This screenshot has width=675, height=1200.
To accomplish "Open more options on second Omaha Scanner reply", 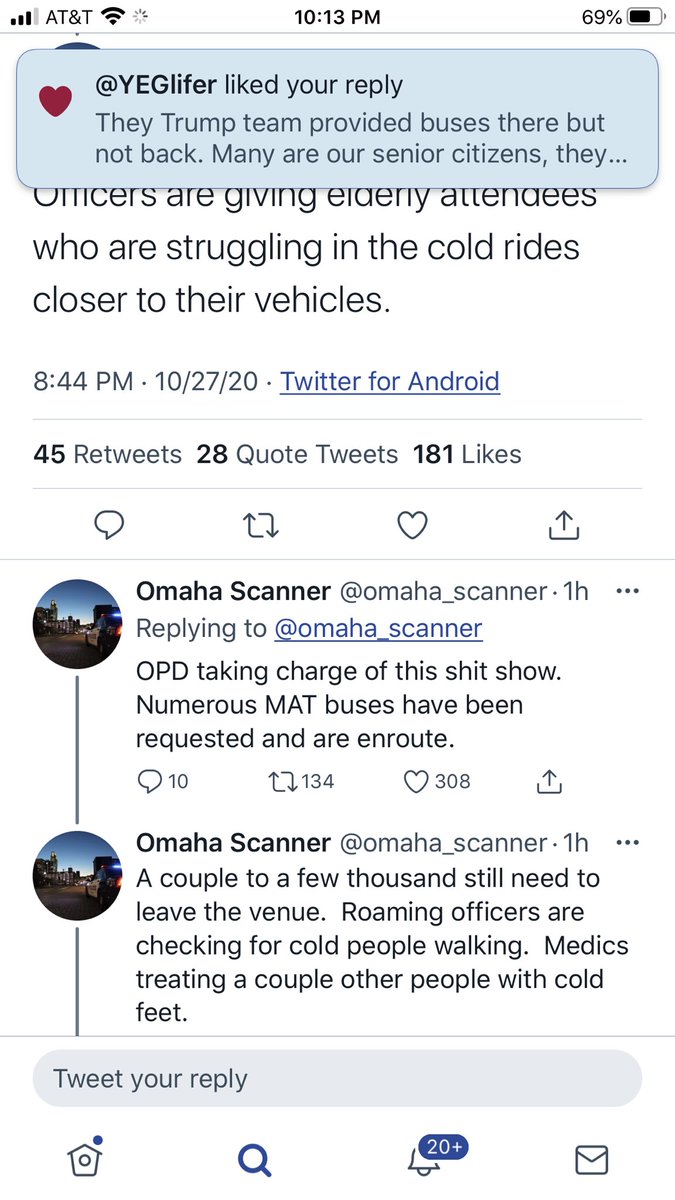I will tap(626, 842).
